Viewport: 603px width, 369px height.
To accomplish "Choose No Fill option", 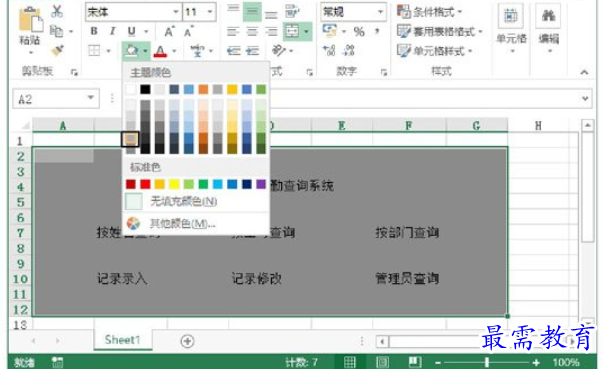I will click(195, 201).
